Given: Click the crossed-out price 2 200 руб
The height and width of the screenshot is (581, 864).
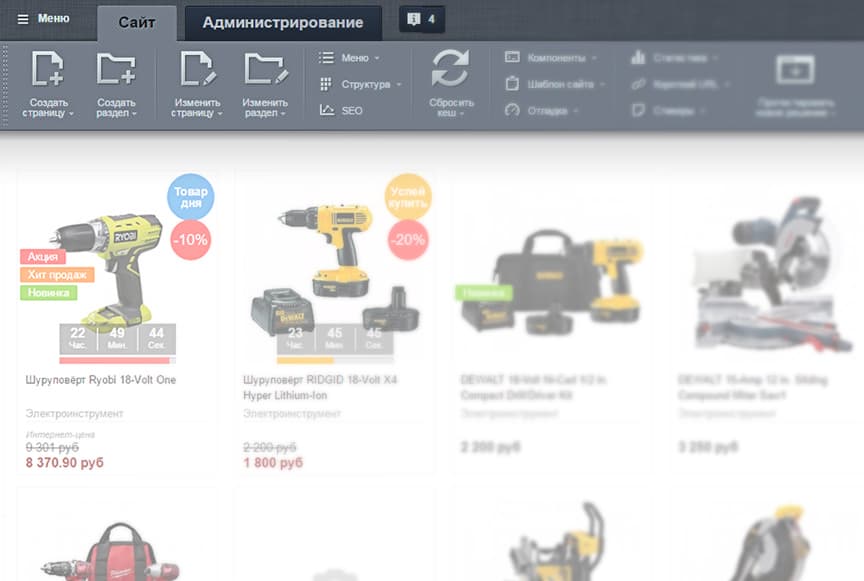Looking at the screenshot, I should tap(270, 447).
